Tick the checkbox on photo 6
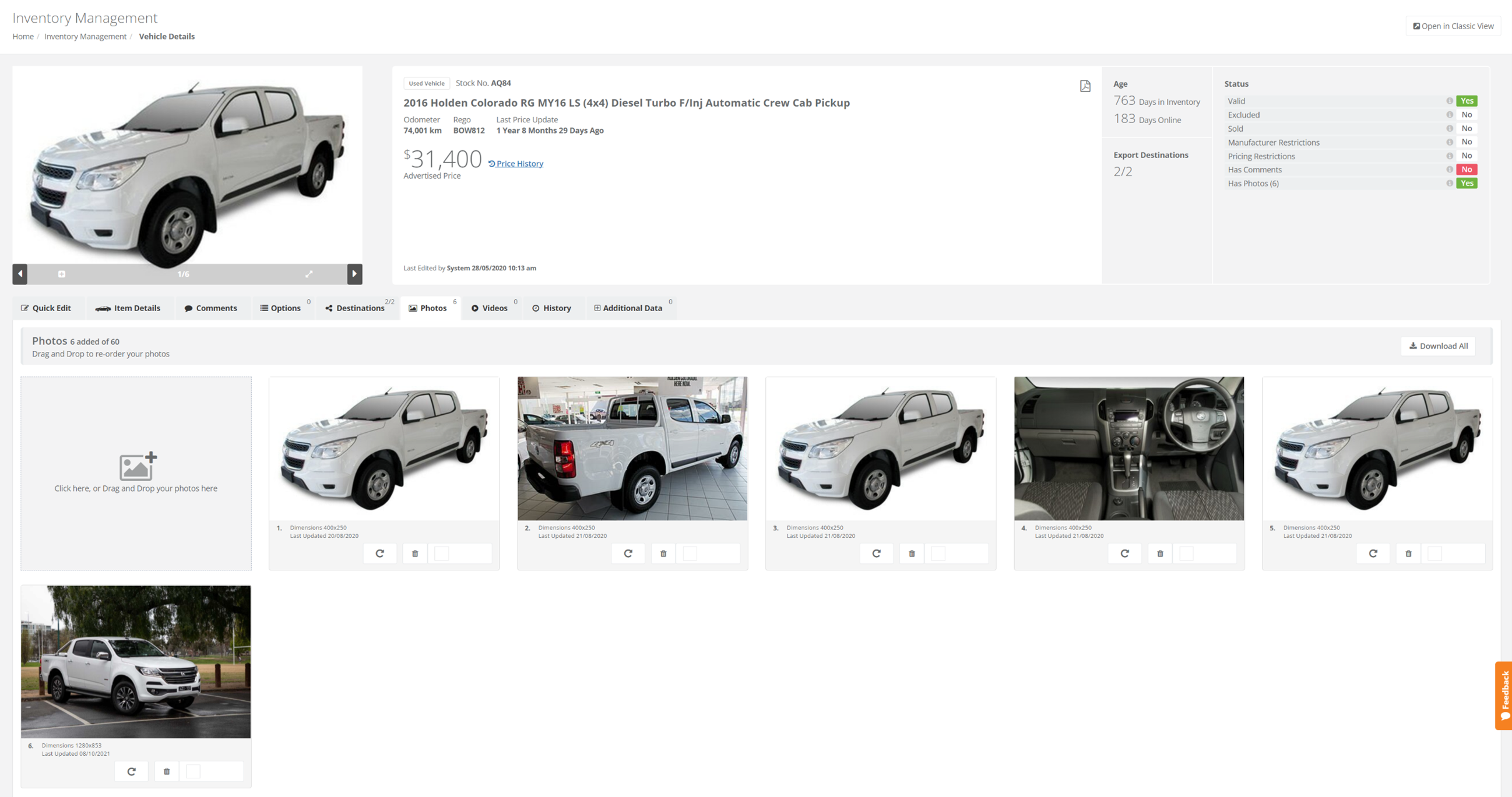This screenshot has width=1512, height=797. tap(193, 771)
